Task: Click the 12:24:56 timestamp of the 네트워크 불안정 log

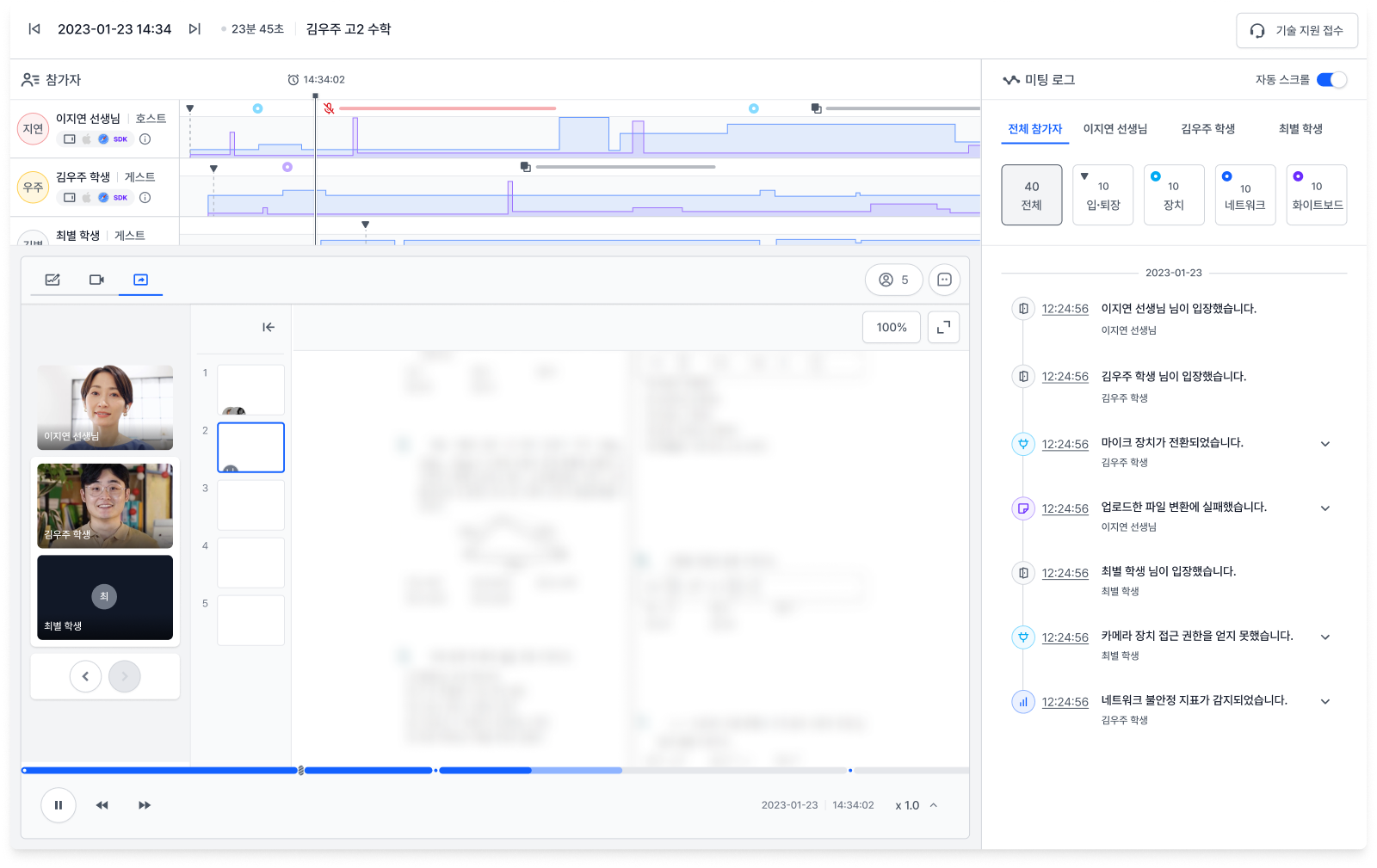Action: tap(1065, 702)
